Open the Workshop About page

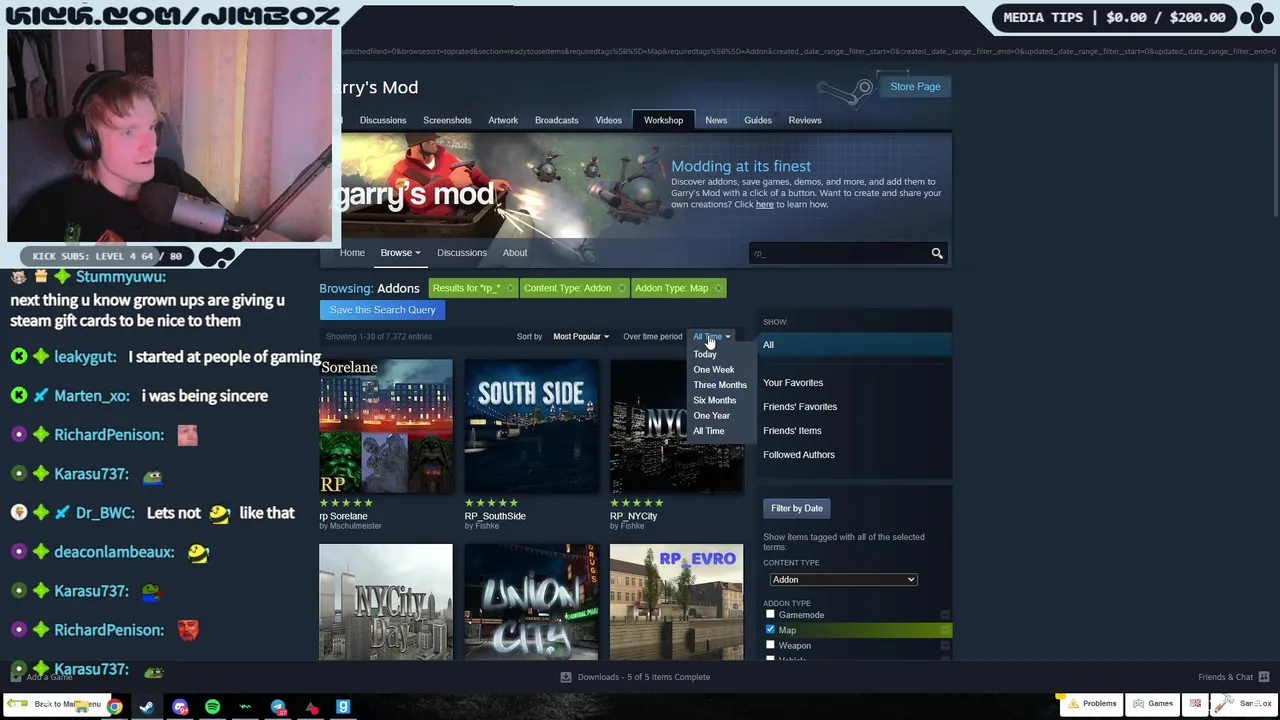tap(515, 253)
